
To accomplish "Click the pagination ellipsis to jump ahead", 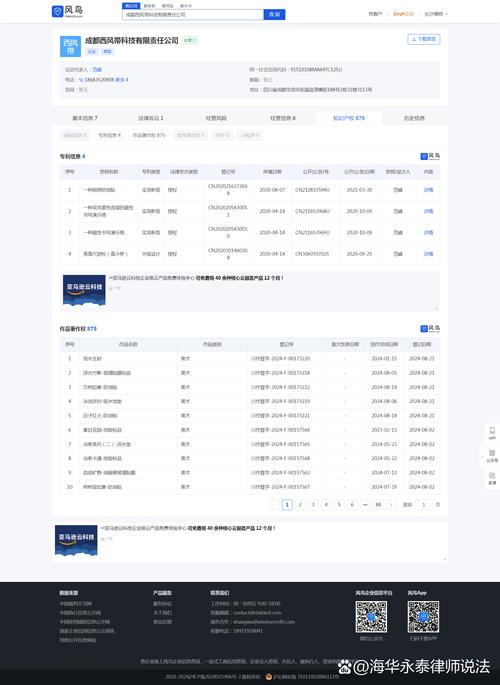I will coord(365,505).
